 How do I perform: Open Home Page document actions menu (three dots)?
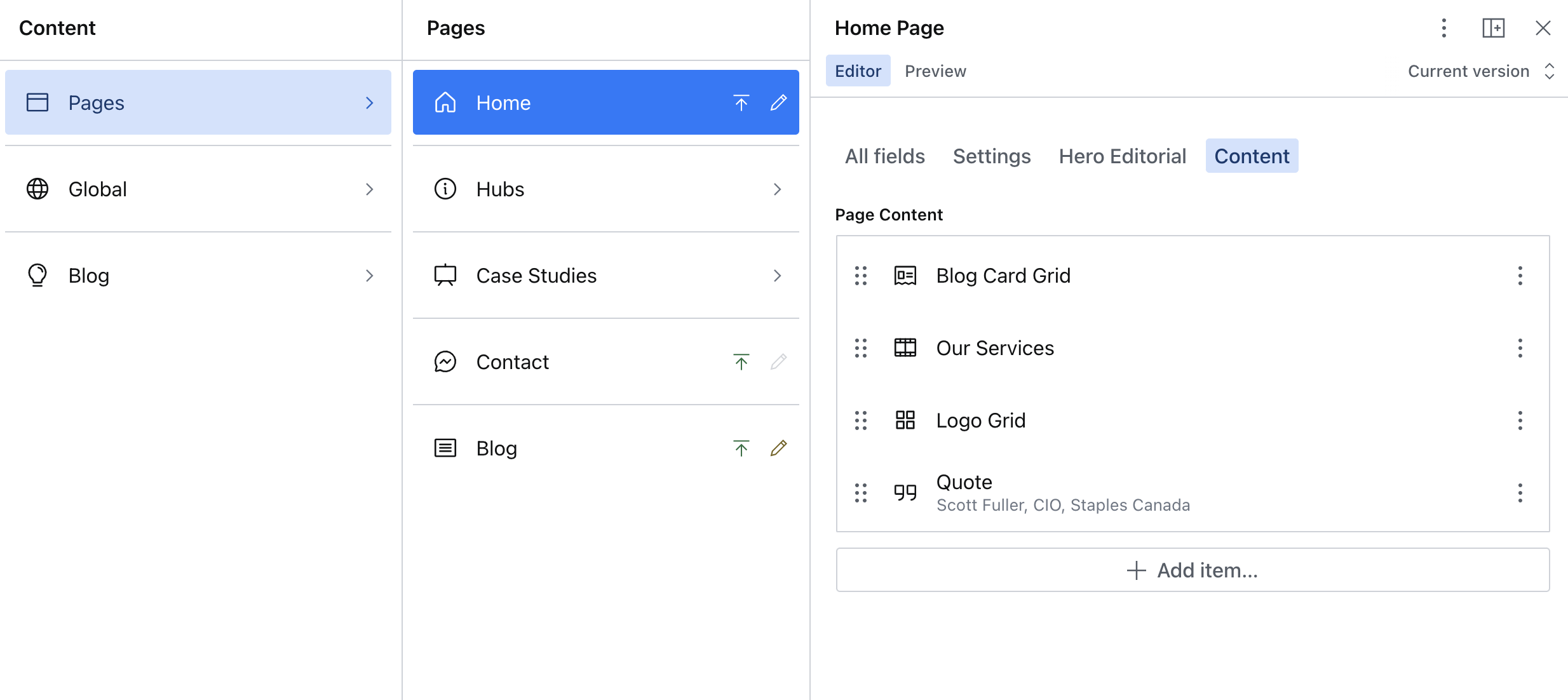click(x=1443, y=28)
